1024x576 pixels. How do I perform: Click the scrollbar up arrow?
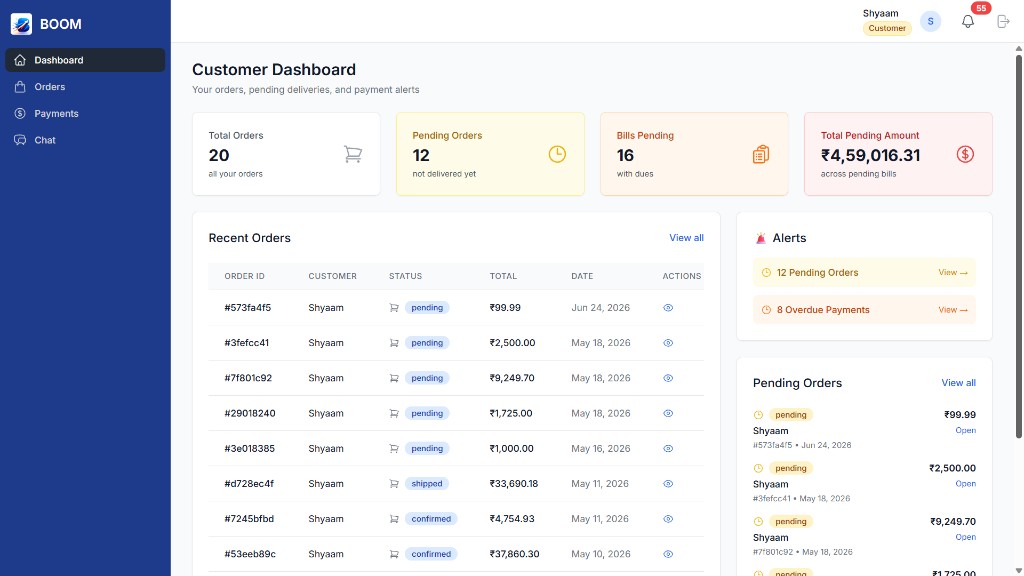pyautogui.click(x=1018, y=48)
